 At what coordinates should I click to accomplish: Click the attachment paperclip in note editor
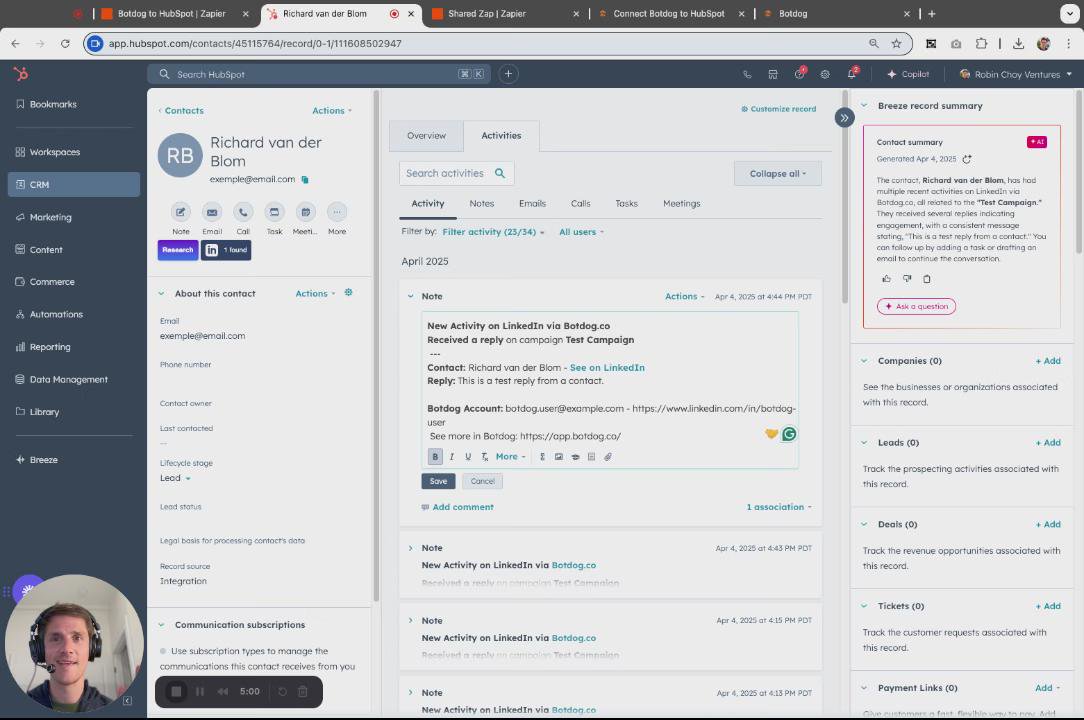click(x=608, y=456)
